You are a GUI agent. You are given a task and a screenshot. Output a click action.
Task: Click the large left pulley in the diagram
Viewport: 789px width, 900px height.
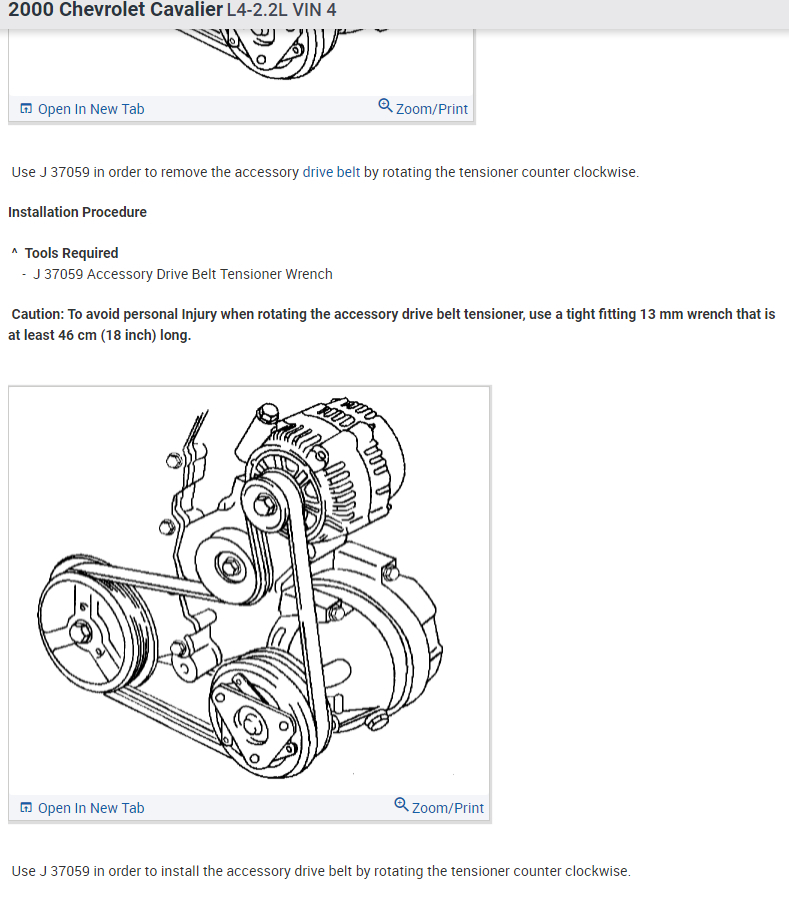point(95,626)
